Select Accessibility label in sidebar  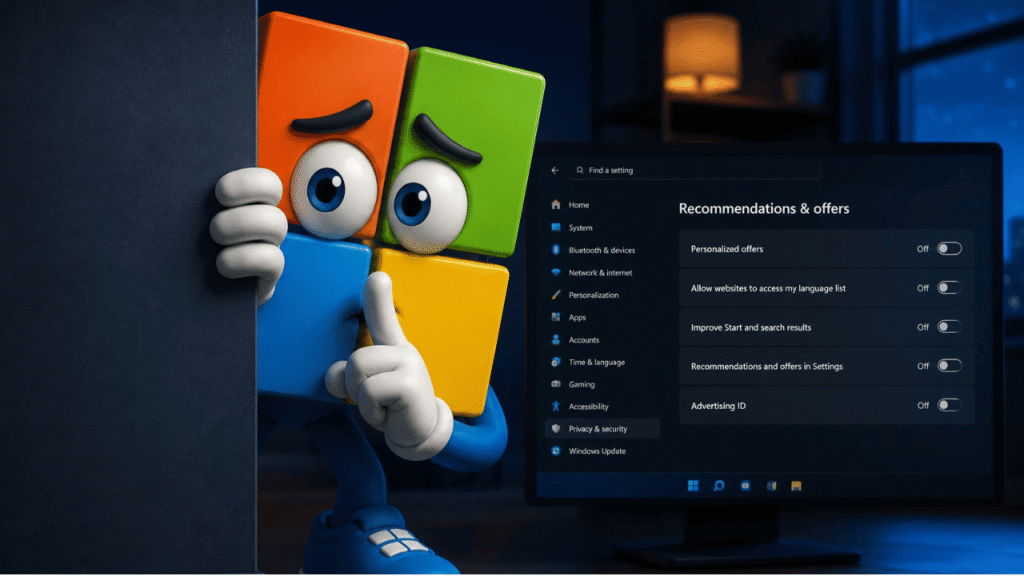(x=588, y=407)
